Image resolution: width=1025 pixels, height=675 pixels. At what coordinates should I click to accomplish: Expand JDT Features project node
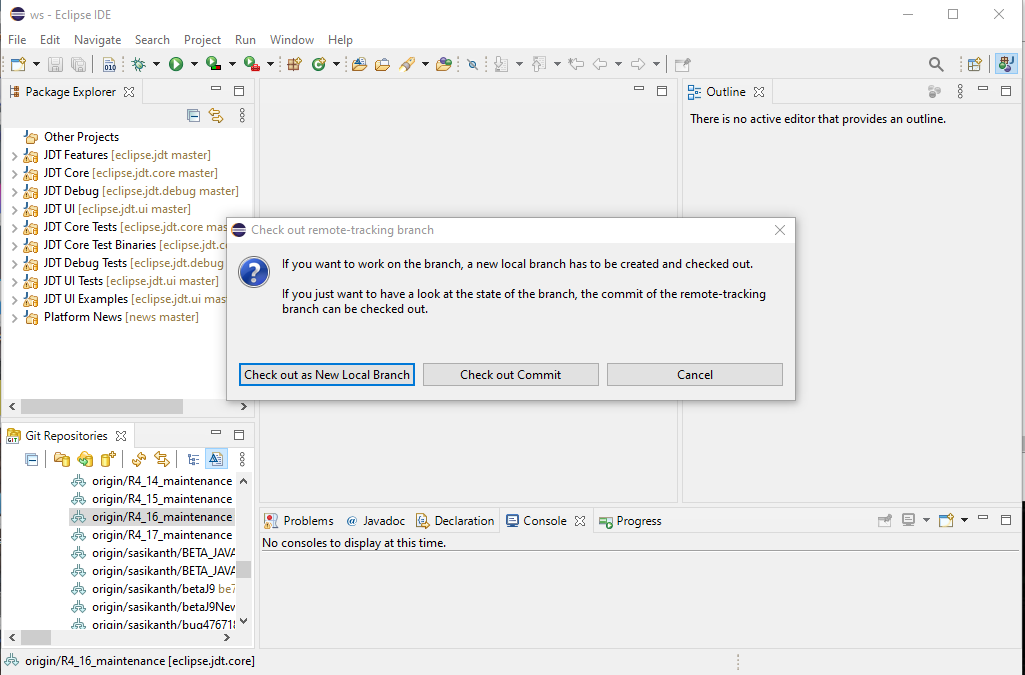point(14,156)
